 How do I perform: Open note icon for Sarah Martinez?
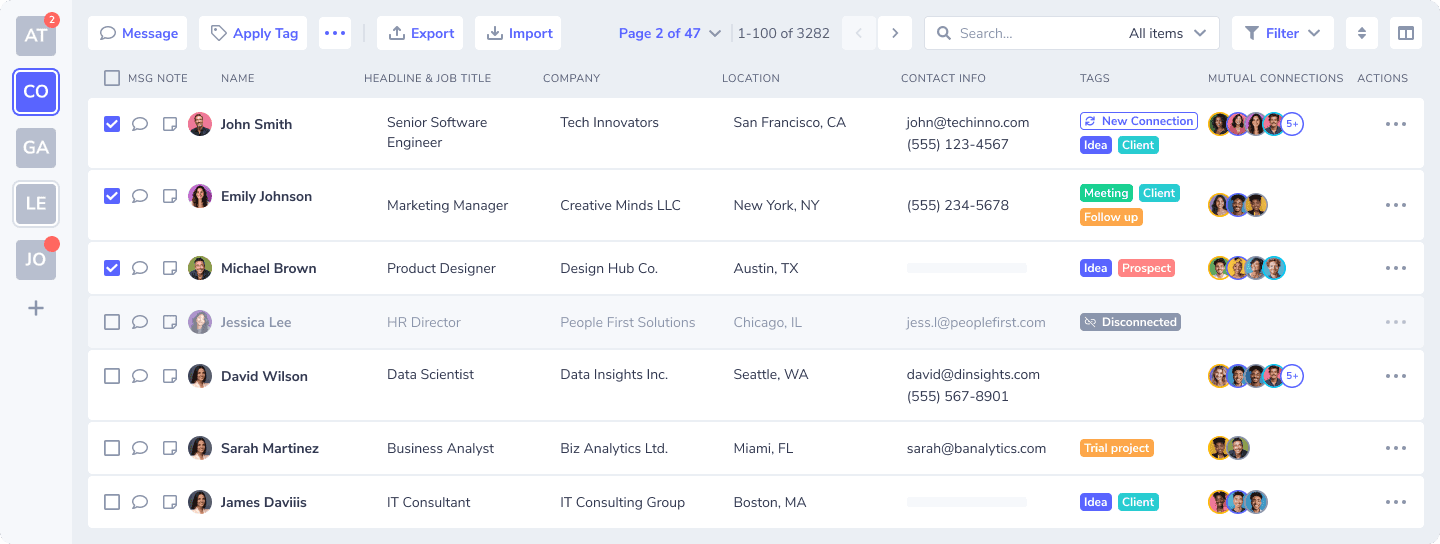click(x=170, y=448)
